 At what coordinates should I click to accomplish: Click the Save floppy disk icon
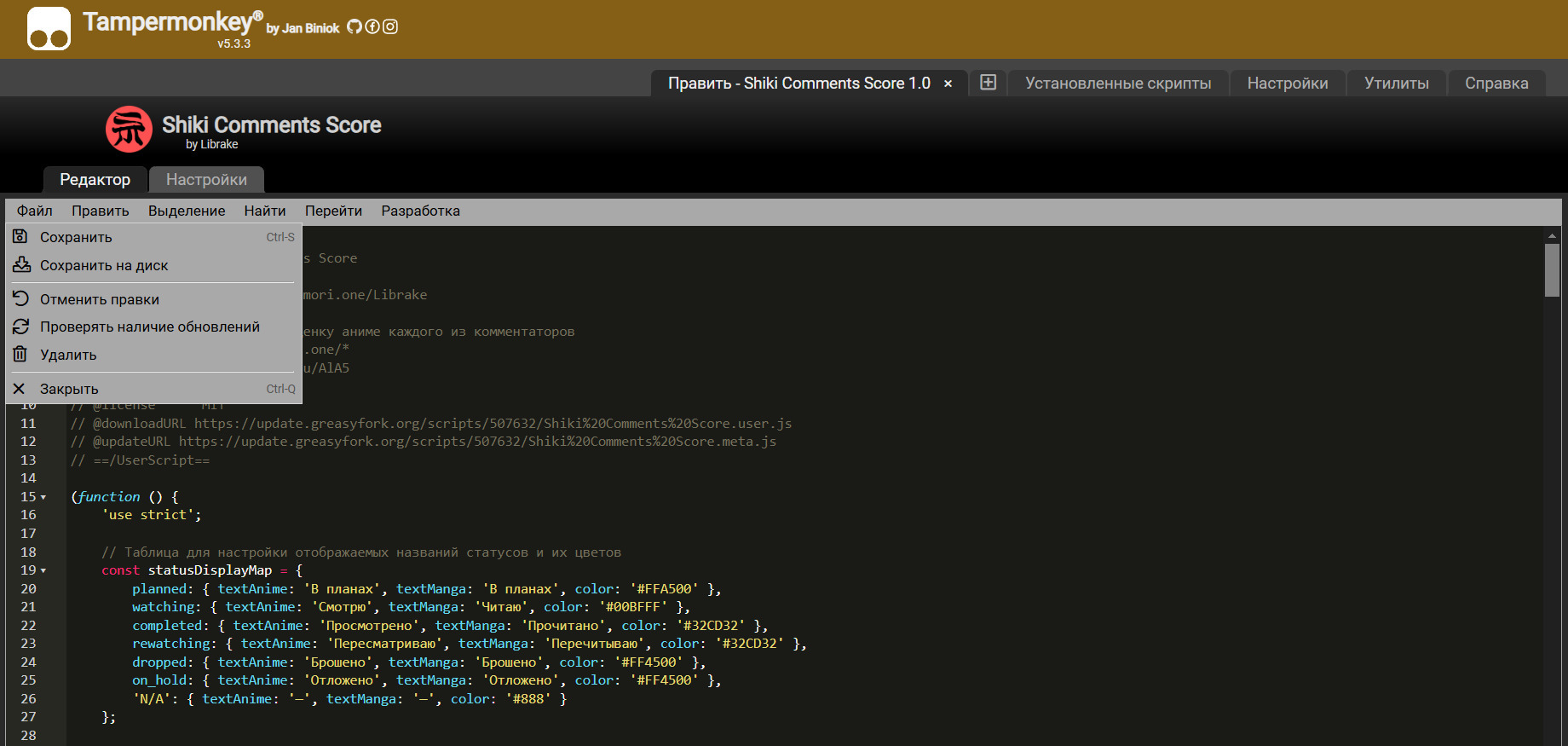tap(20, 237)
